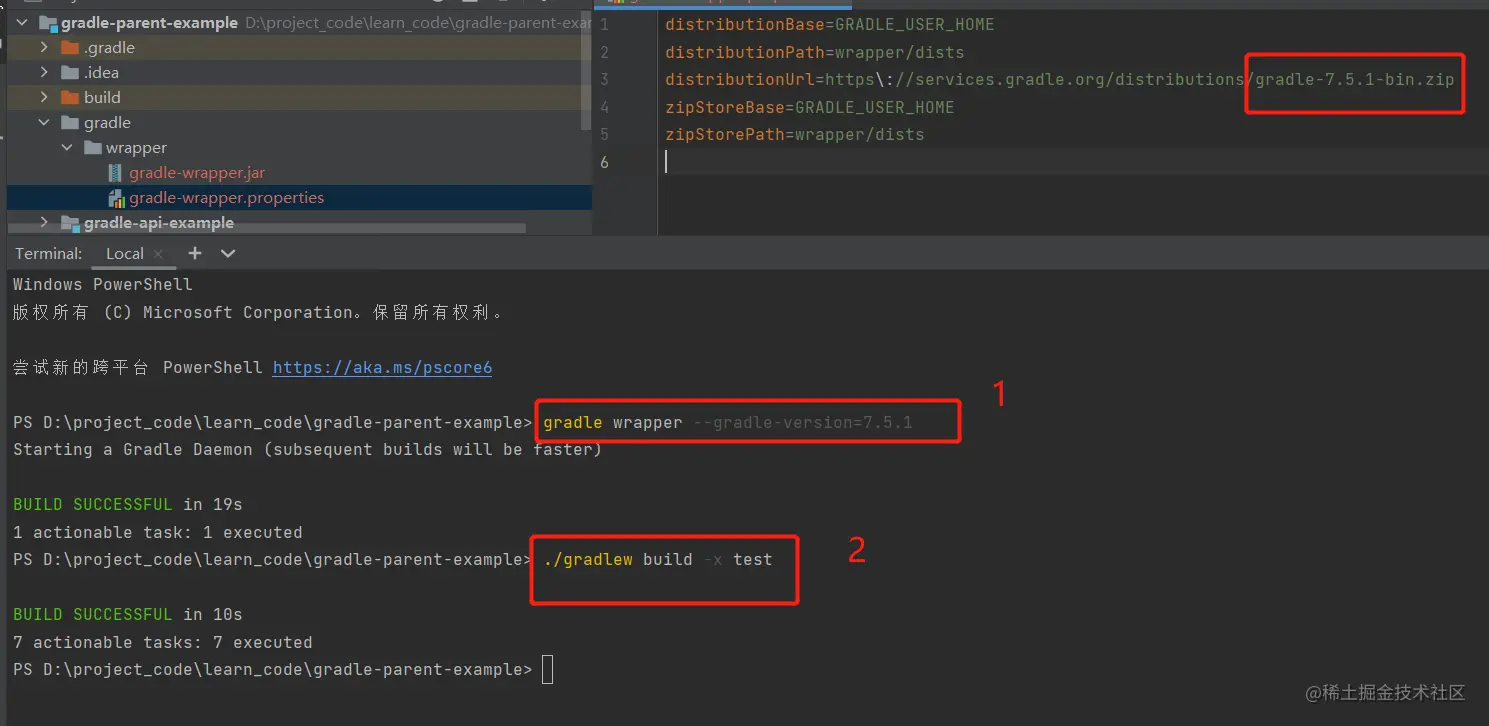Click the project tree vertical scrollbar

(x=587, y=72)
